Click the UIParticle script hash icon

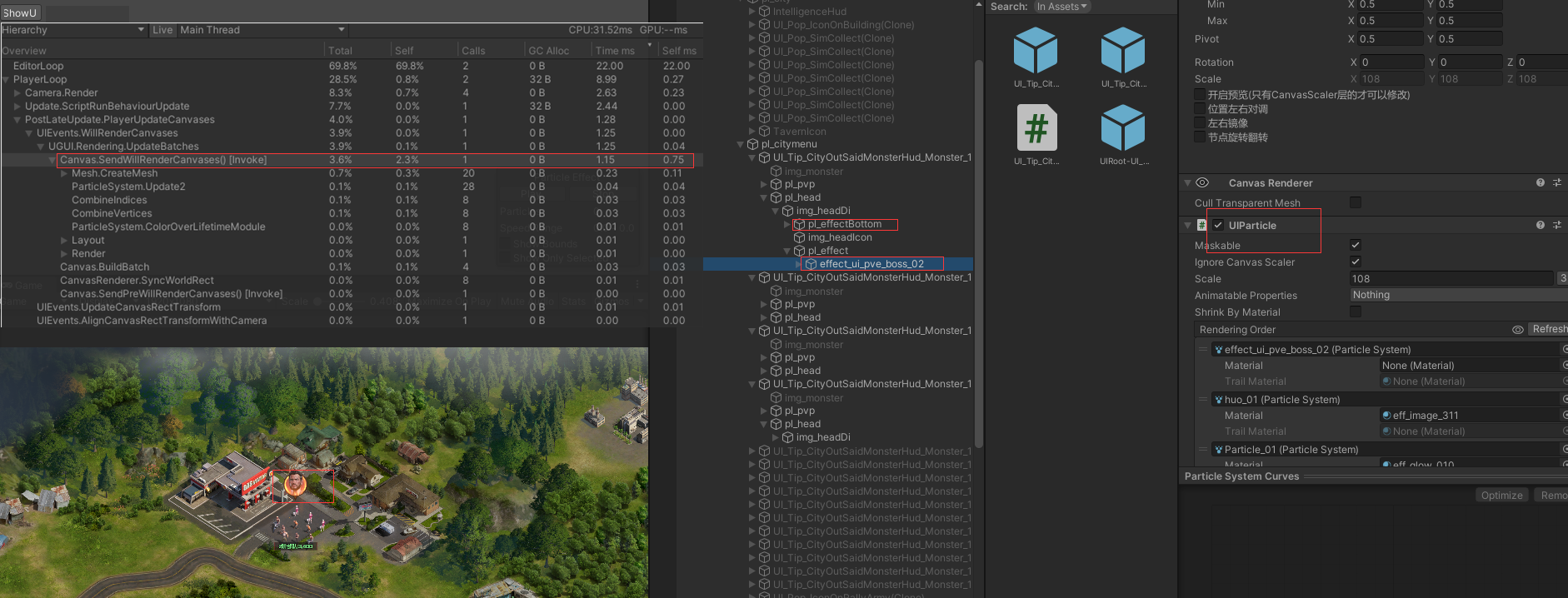click(1201, 225)
